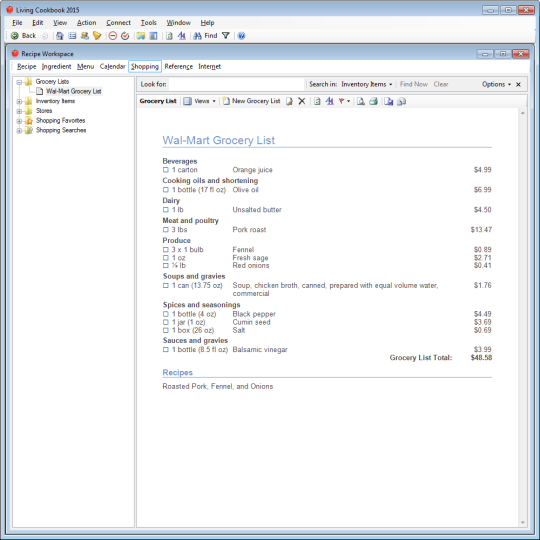Check the Balsamic vinegar checkbox

tap(166, 350)
